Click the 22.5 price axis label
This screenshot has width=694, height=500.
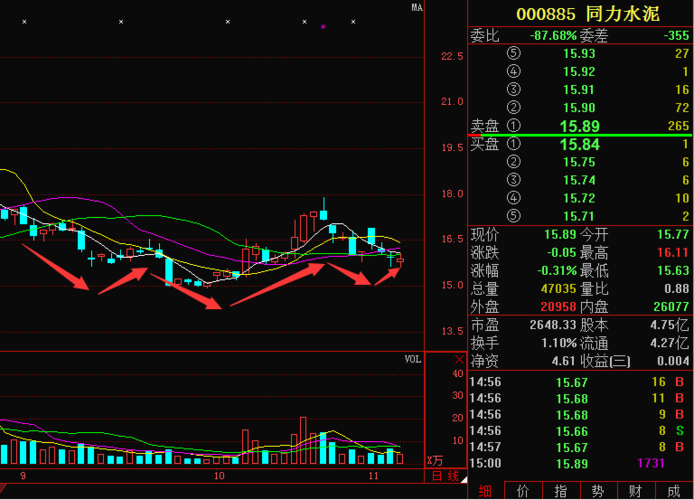pos(452,56)
